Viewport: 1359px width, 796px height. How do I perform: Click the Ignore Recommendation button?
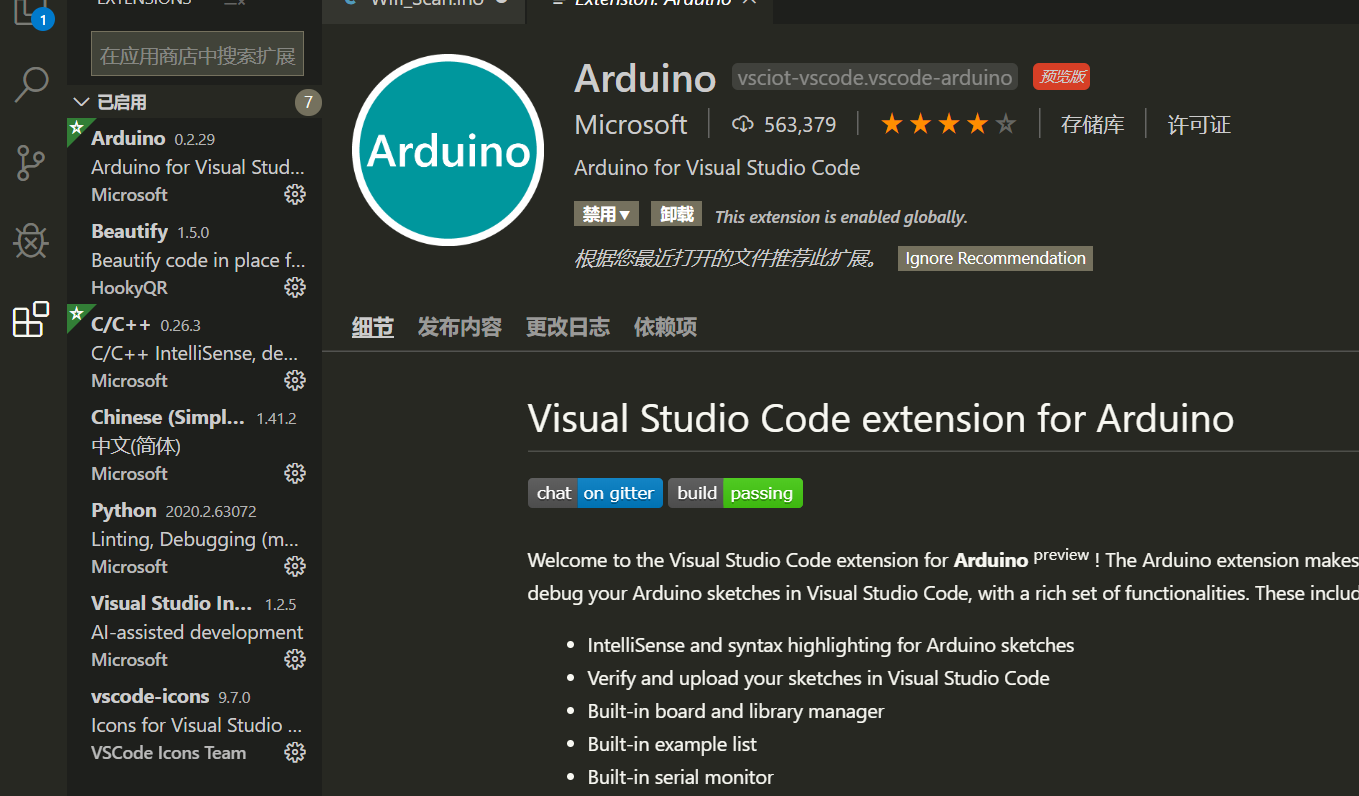pos(994,258)
